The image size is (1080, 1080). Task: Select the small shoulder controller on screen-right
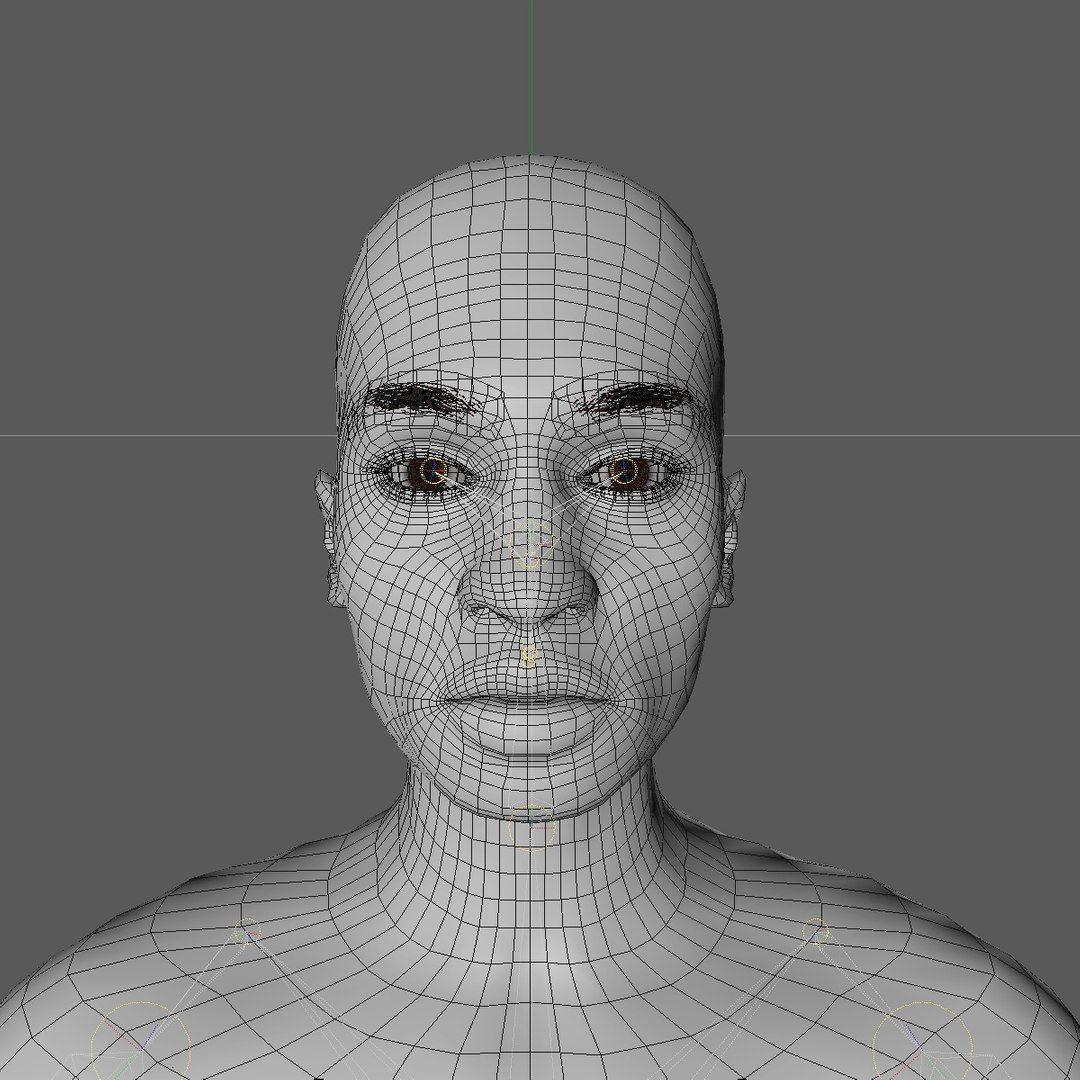point(816,932)
